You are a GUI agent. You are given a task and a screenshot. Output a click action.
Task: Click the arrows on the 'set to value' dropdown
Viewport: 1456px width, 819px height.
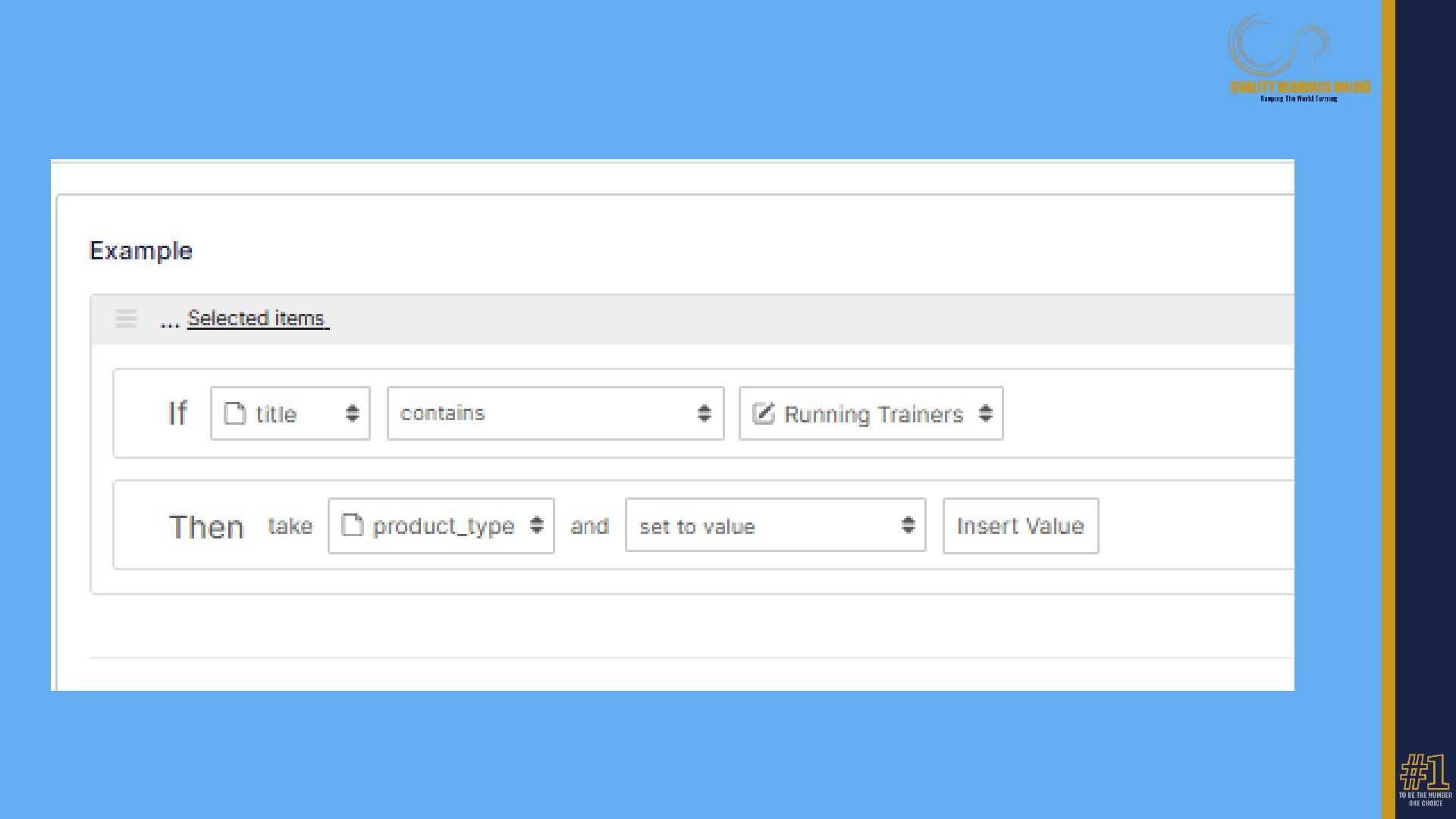click(908, 525)
